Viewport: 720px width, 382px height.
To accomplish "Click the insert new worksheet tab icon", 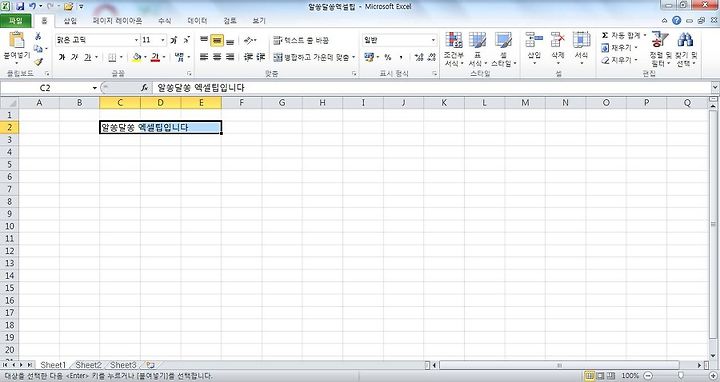I will (x=150, y=365).
